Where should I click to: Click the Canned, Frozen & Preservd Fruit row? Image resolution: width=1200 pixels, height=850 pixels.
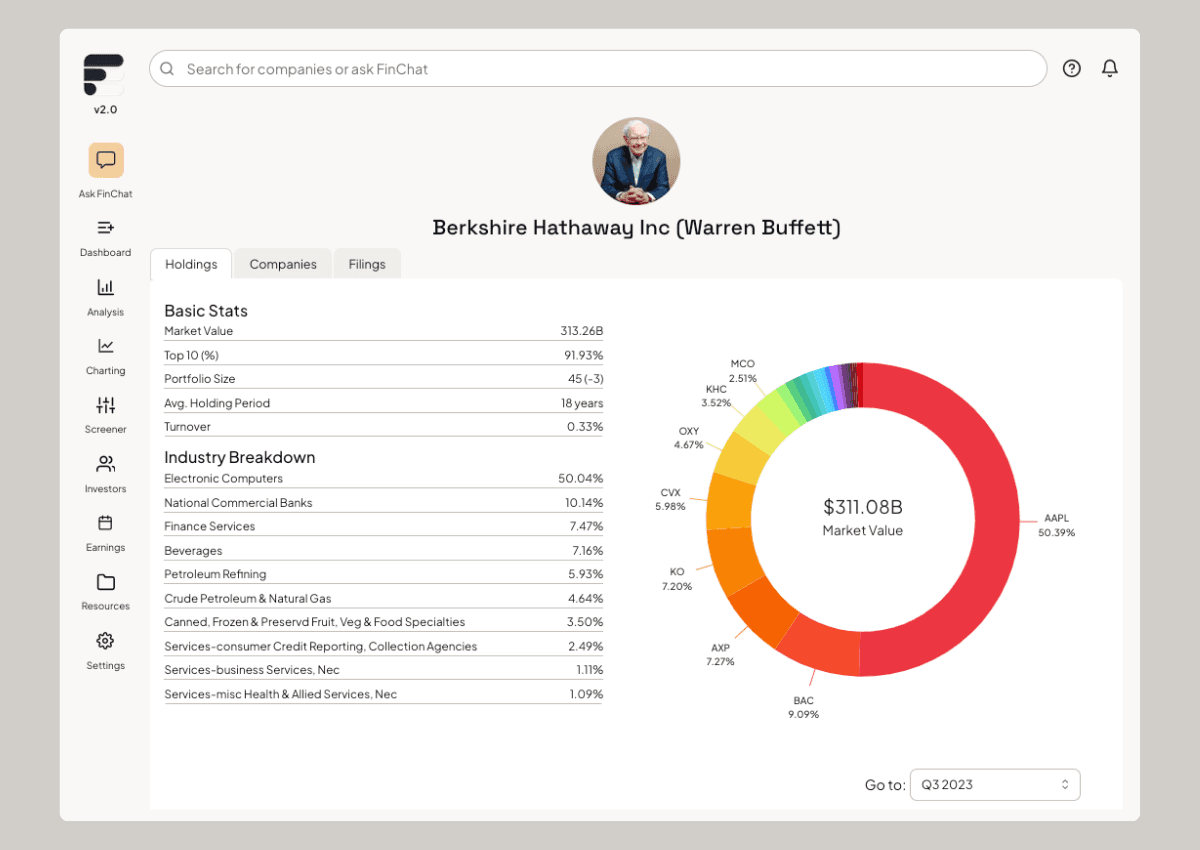tap(383, 622)
